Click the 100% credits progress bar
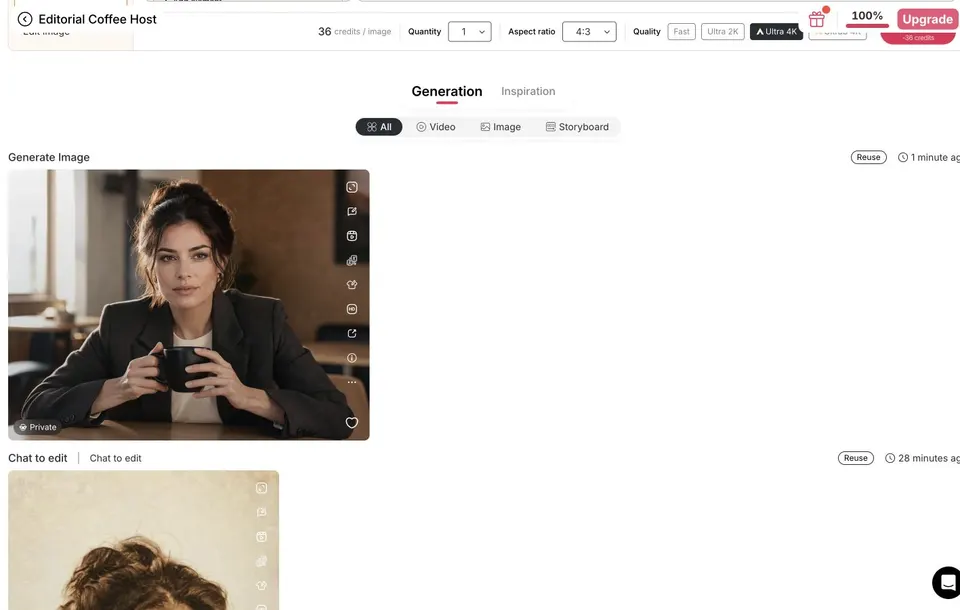This screenshot has height=610, width=960. [x=867, y=25]
